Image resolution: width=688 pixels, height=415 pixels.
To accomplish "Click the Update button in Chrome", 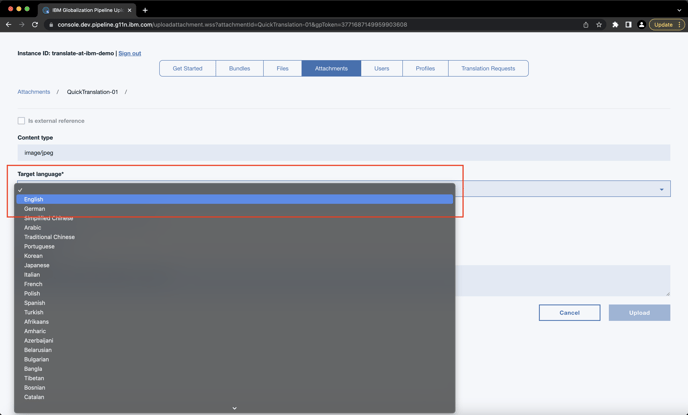I will (667, 25).
